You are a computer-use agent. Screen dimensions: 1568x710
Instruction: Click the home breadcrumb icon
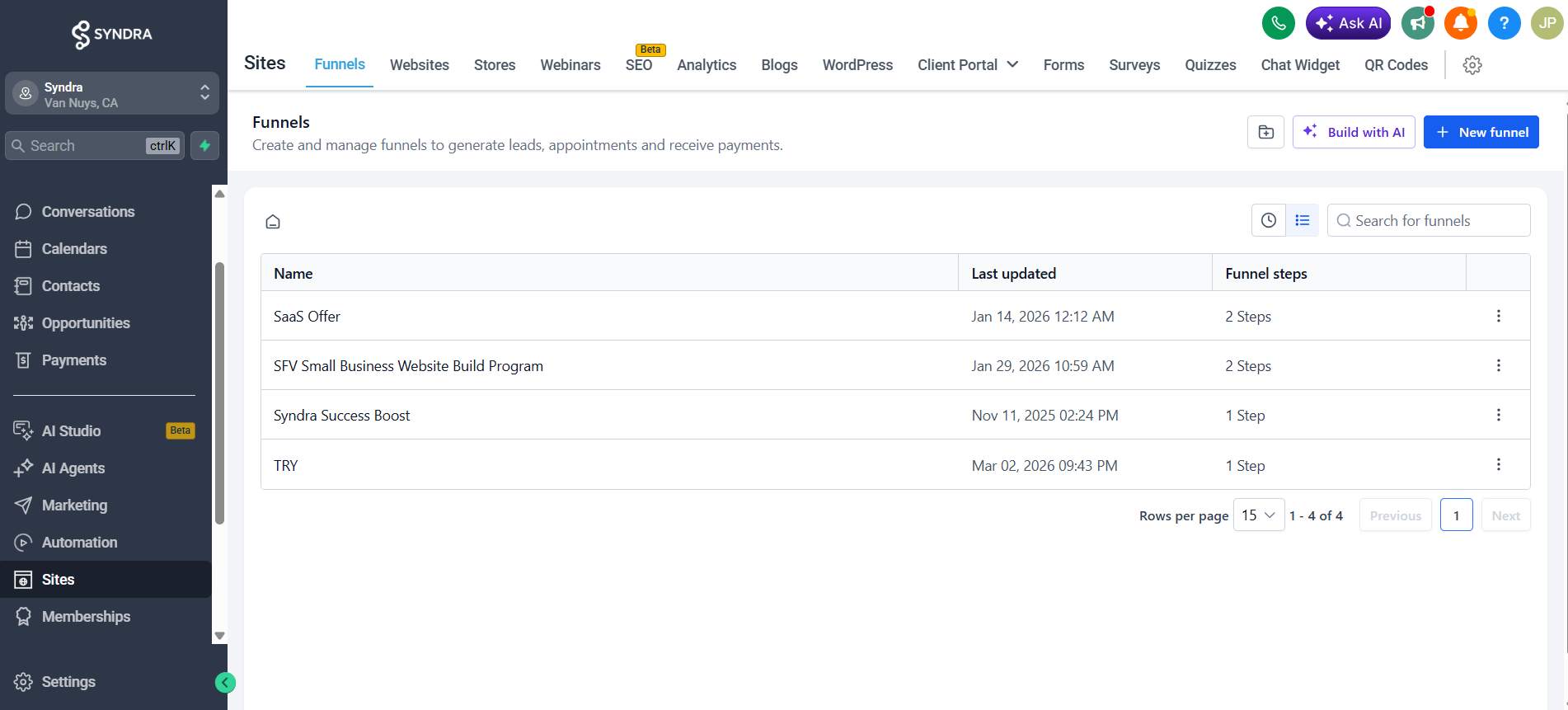click(273, 221)
